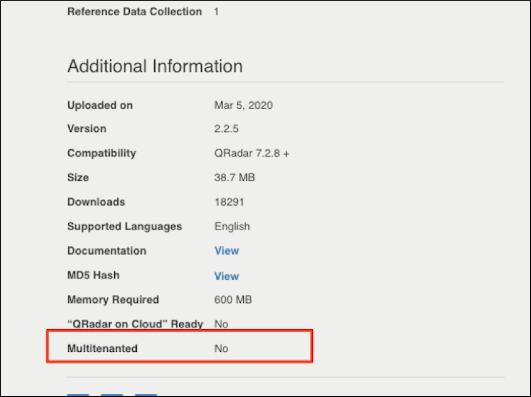The width and height of the screenshot is (531, 397).
Task: Select the Supported Languages value English
Action: (x=232, y=226)
